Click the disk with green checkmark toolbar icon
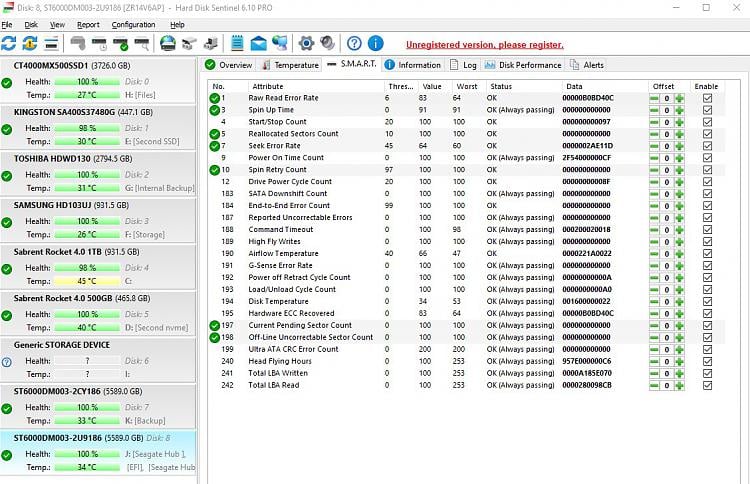The width and height of the screenshot is (750, 484). click(x=121, y=44)
